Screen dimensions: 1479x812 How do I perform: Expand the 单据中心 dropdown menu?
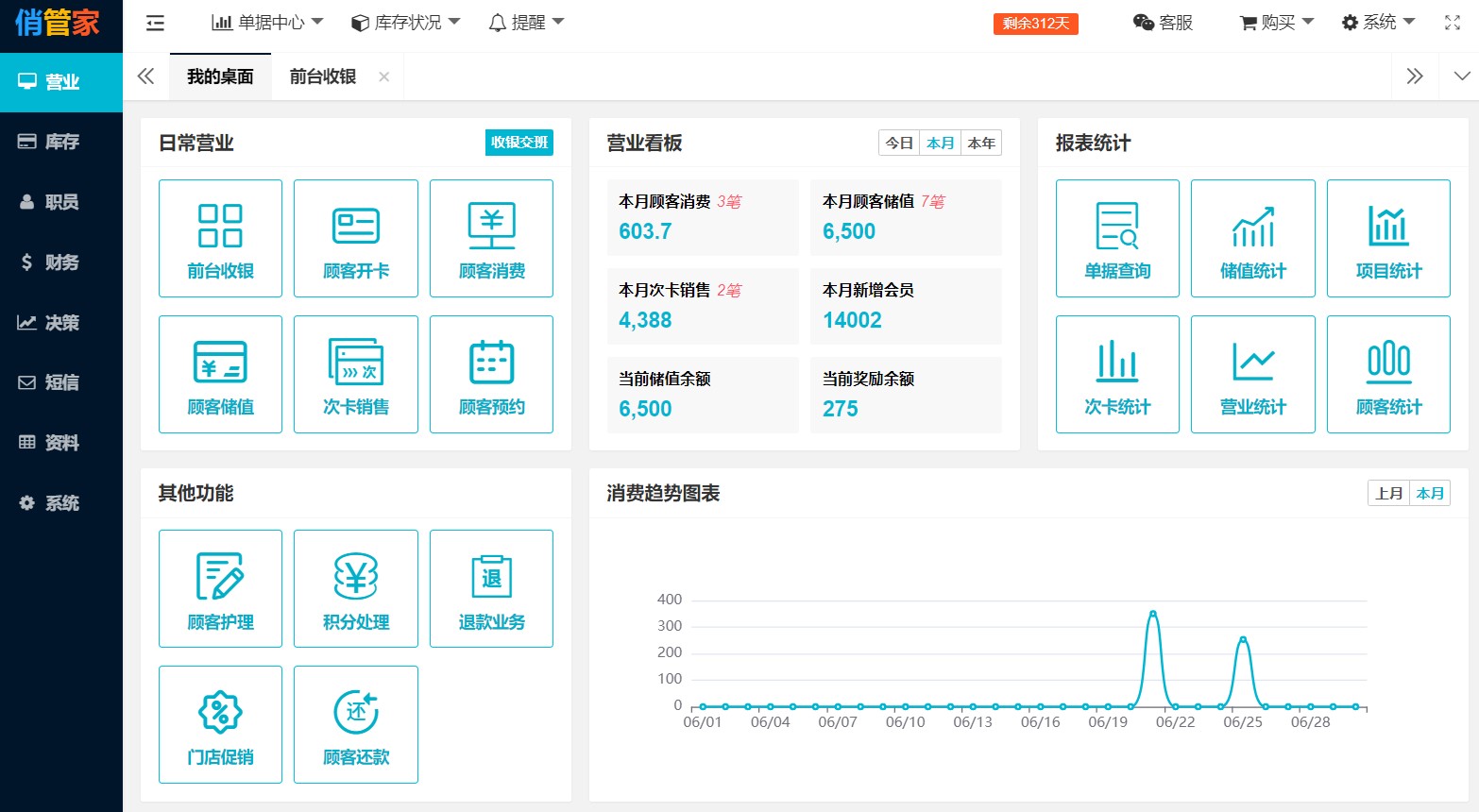coord(267,23)
